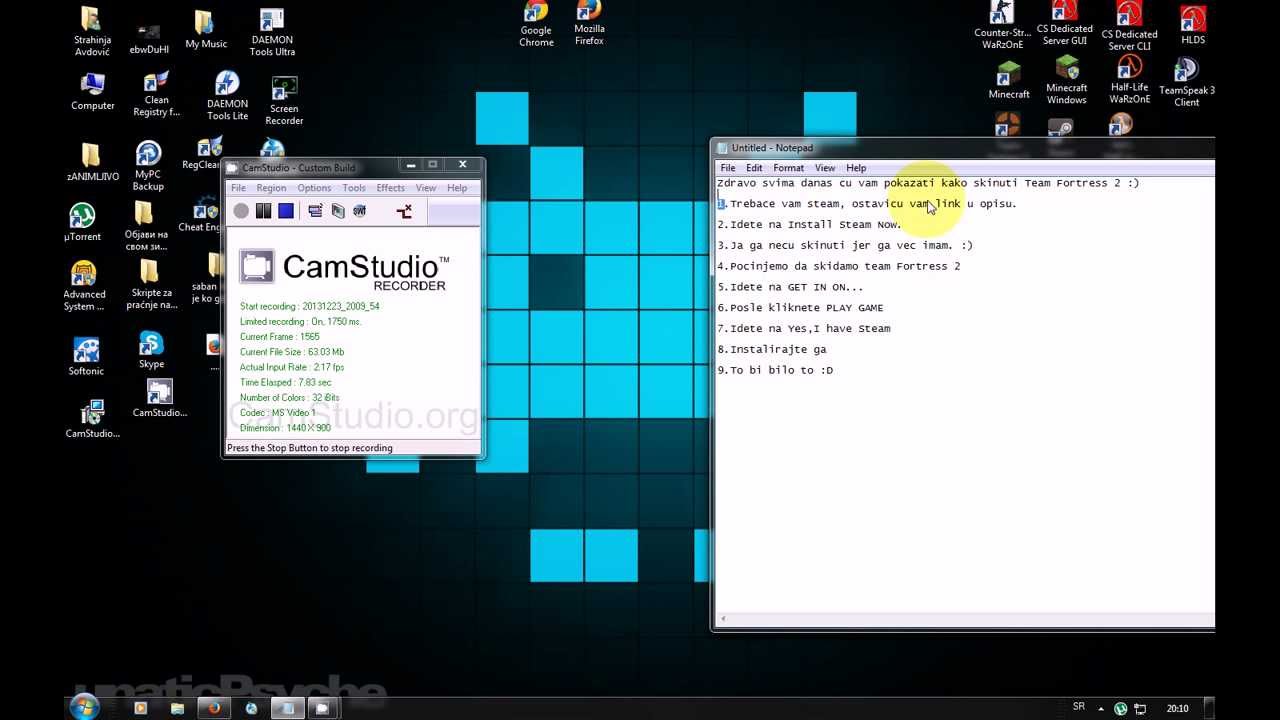The width and height of the screenshot is (1280, 720).
Task: Select the CamStudio desktop shortcut below Softonic
Action: coord(92,420)
